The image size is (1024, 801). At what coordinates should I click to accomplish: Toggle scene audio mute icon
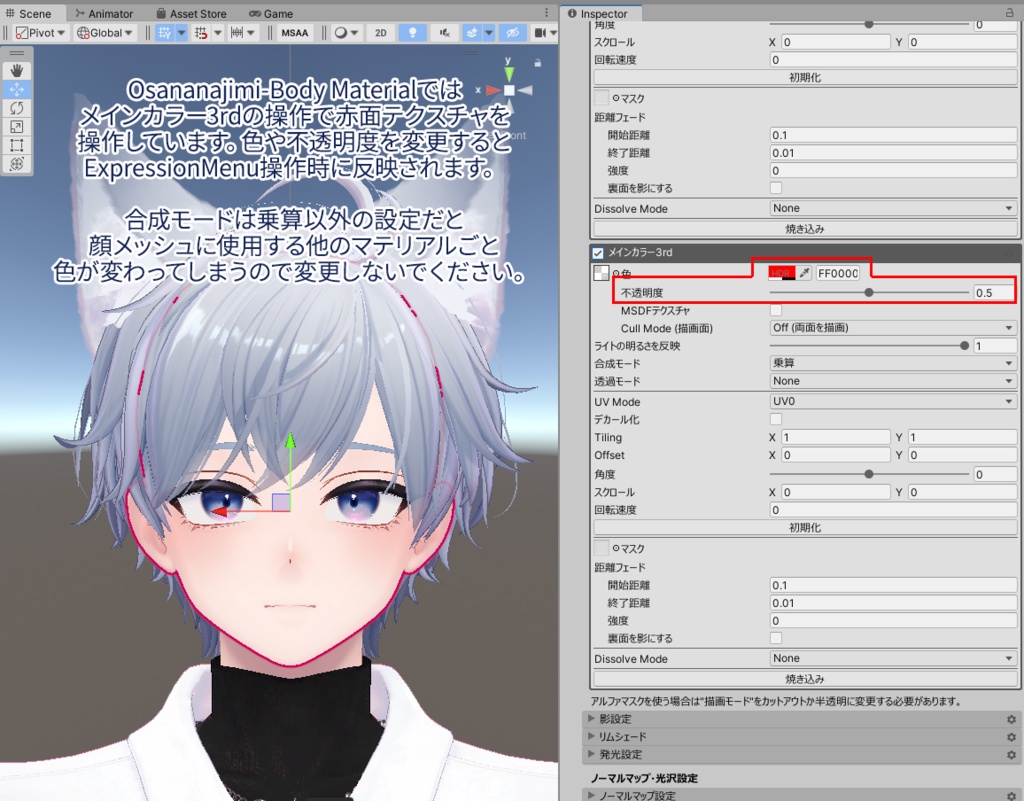tap(445, 33)
